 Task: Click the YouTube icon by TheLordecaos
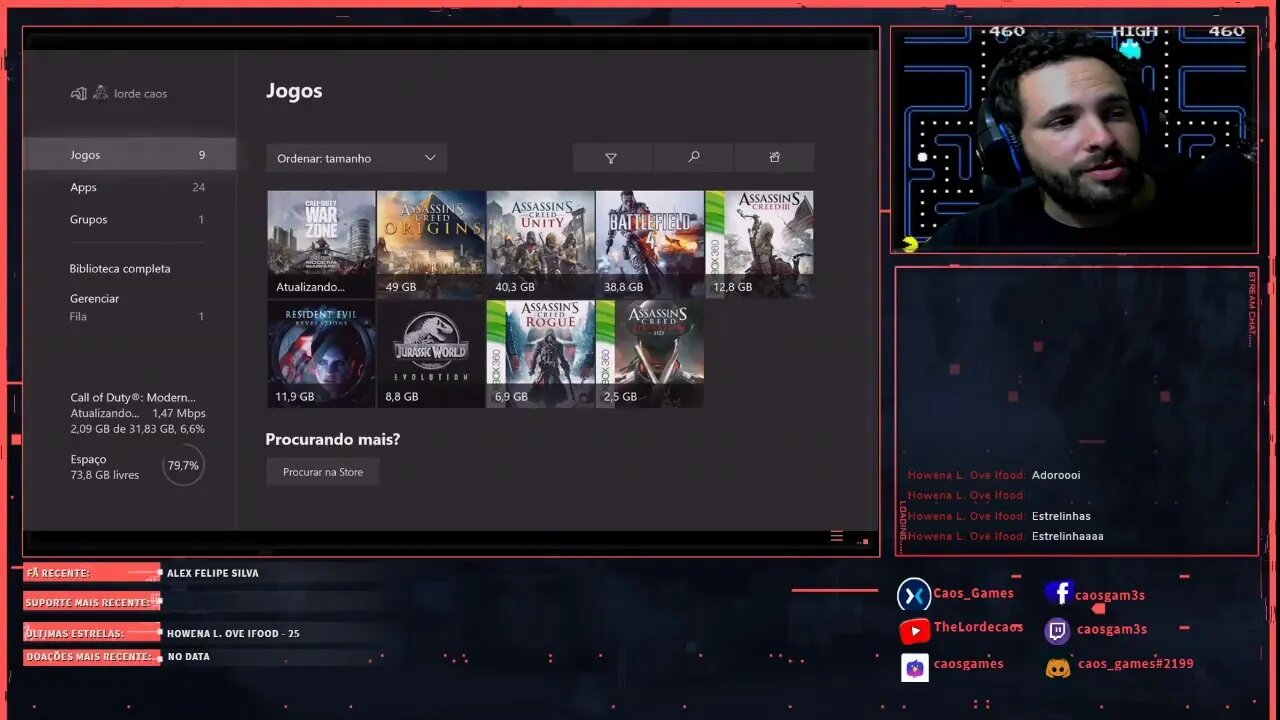pyautogui.click(x=914, y=631)
